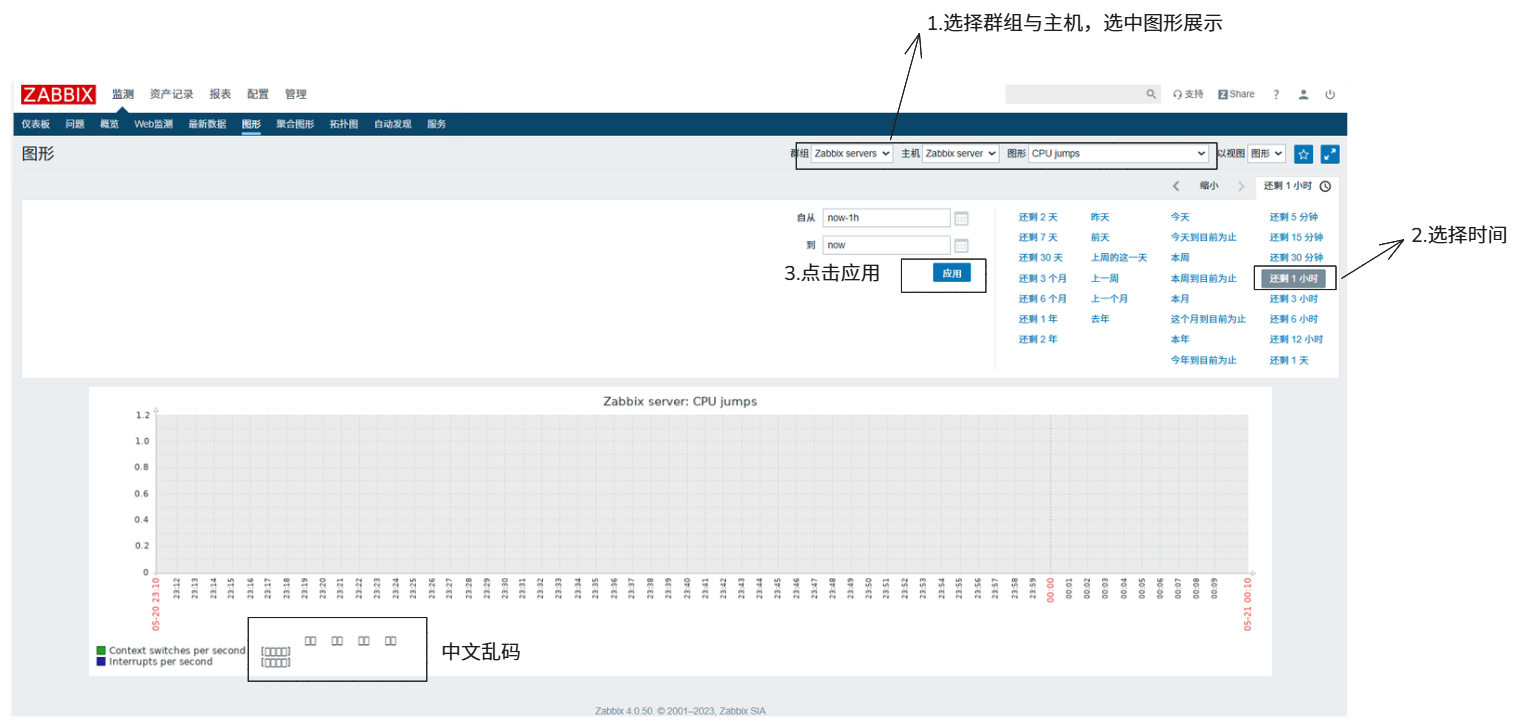Select 还剩 15 分钟 time range
Screen dimensions: 1517x726
1297,238
